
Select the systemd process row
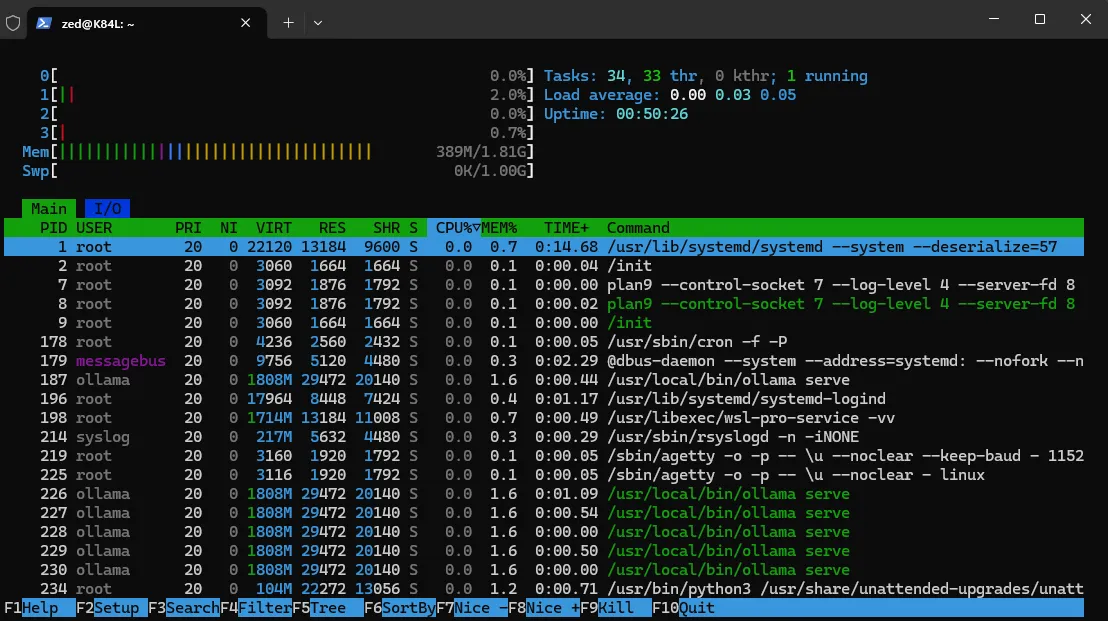tap(400, 246)
